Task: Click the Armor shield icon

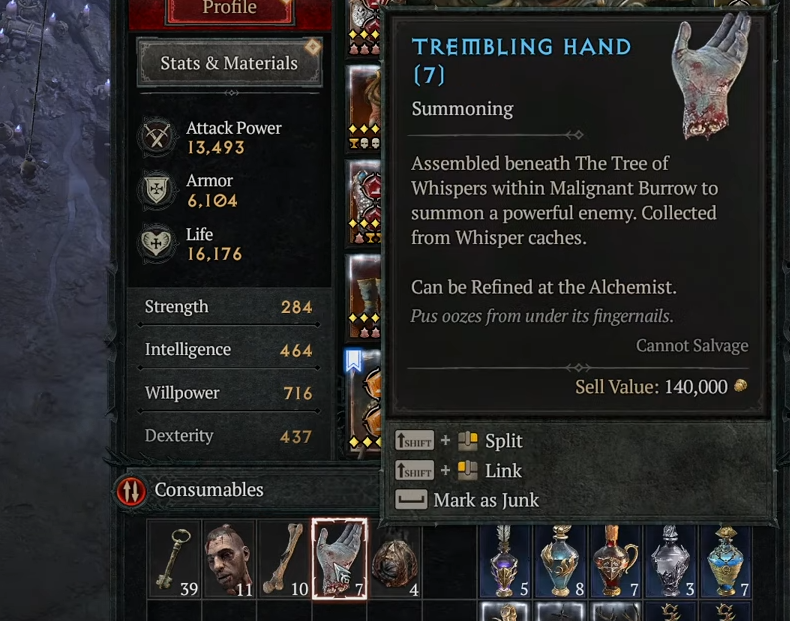Action: click(157, 190)
